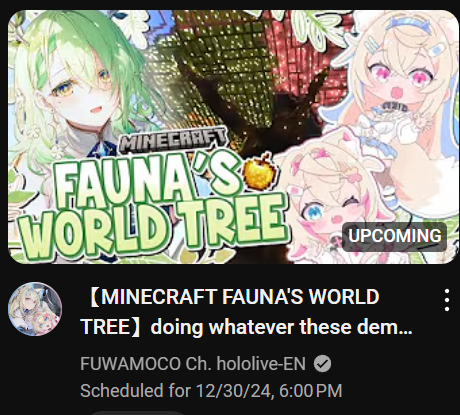
Task: Click the 6:00 PM scheduled time
Action: (311, 390)
